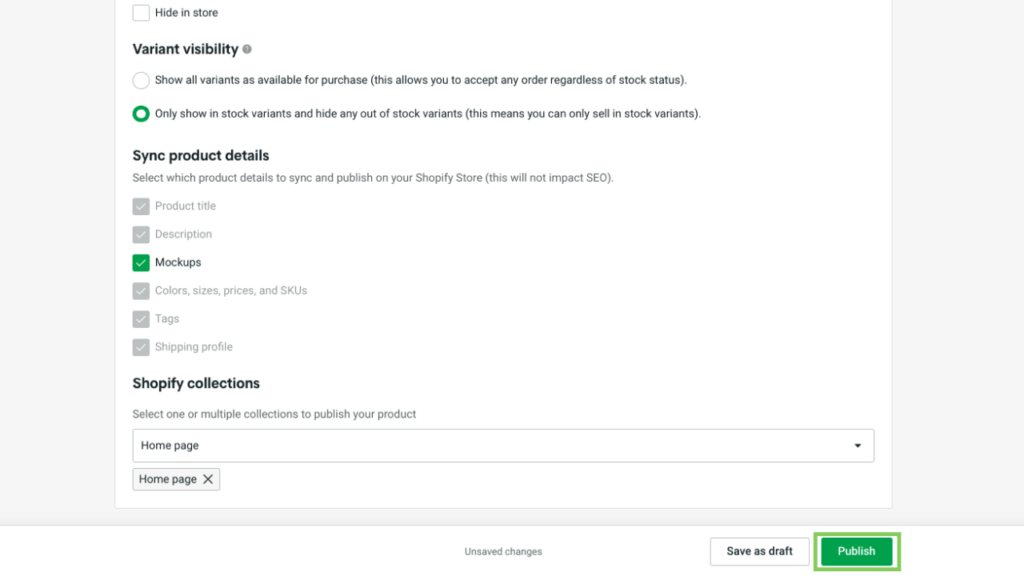Click the green checkmark on Mockups
This screenshot has width=1024, height=576.
point(141,262)
